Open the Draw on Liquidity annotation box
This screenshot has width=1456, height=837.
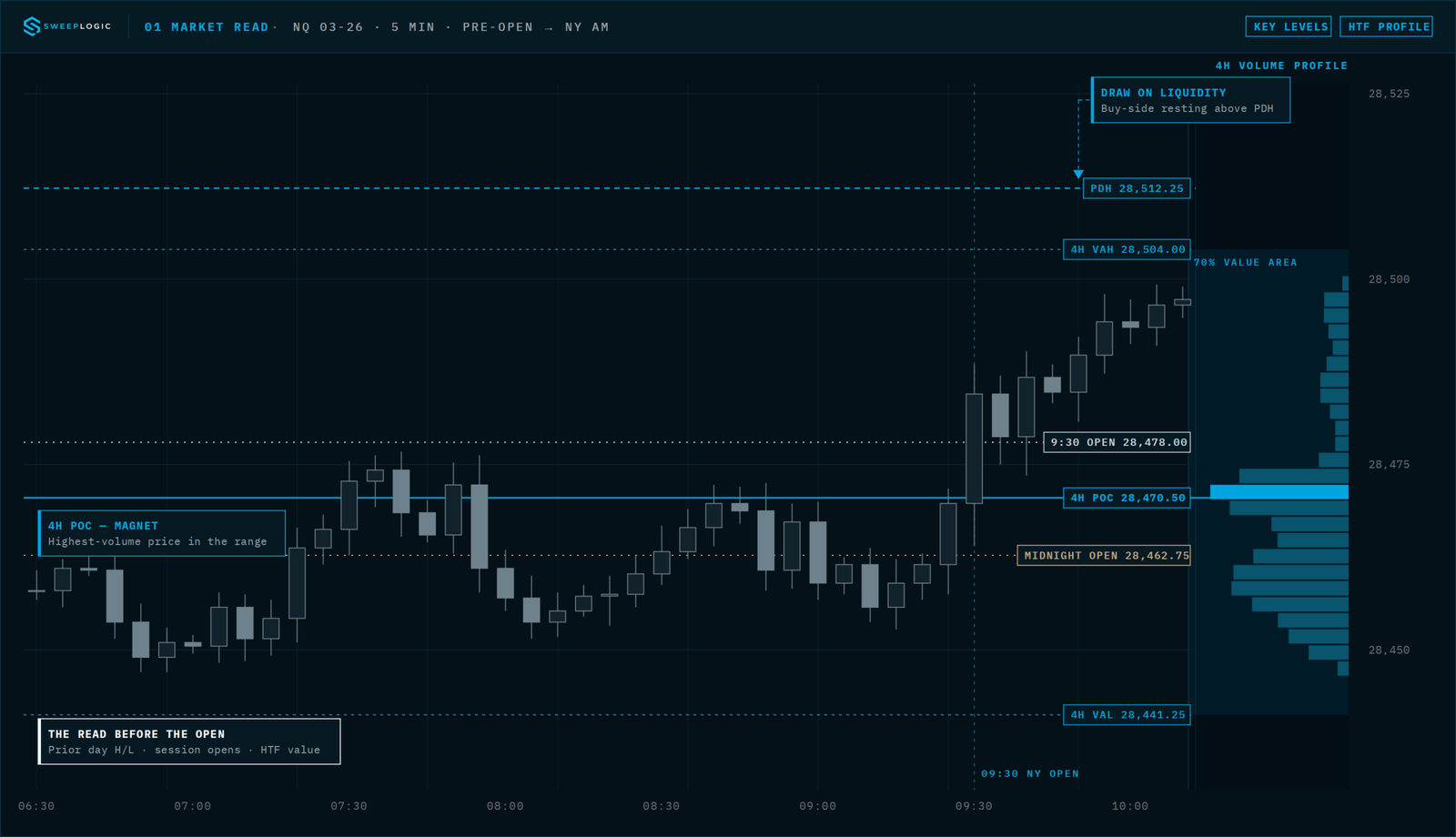(x=1190, y=100)
